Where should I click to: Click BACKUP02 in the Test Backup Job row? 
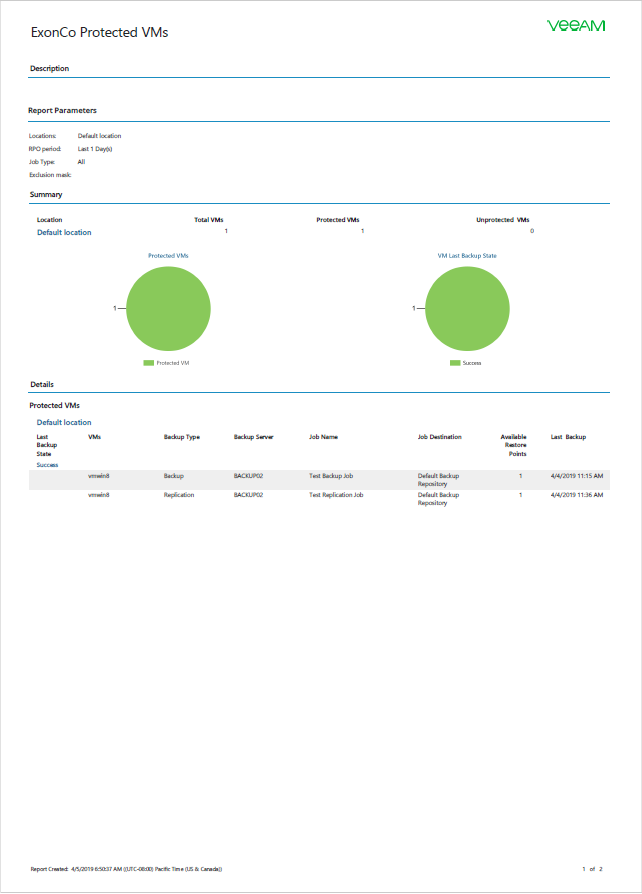(x=248, y=476)
